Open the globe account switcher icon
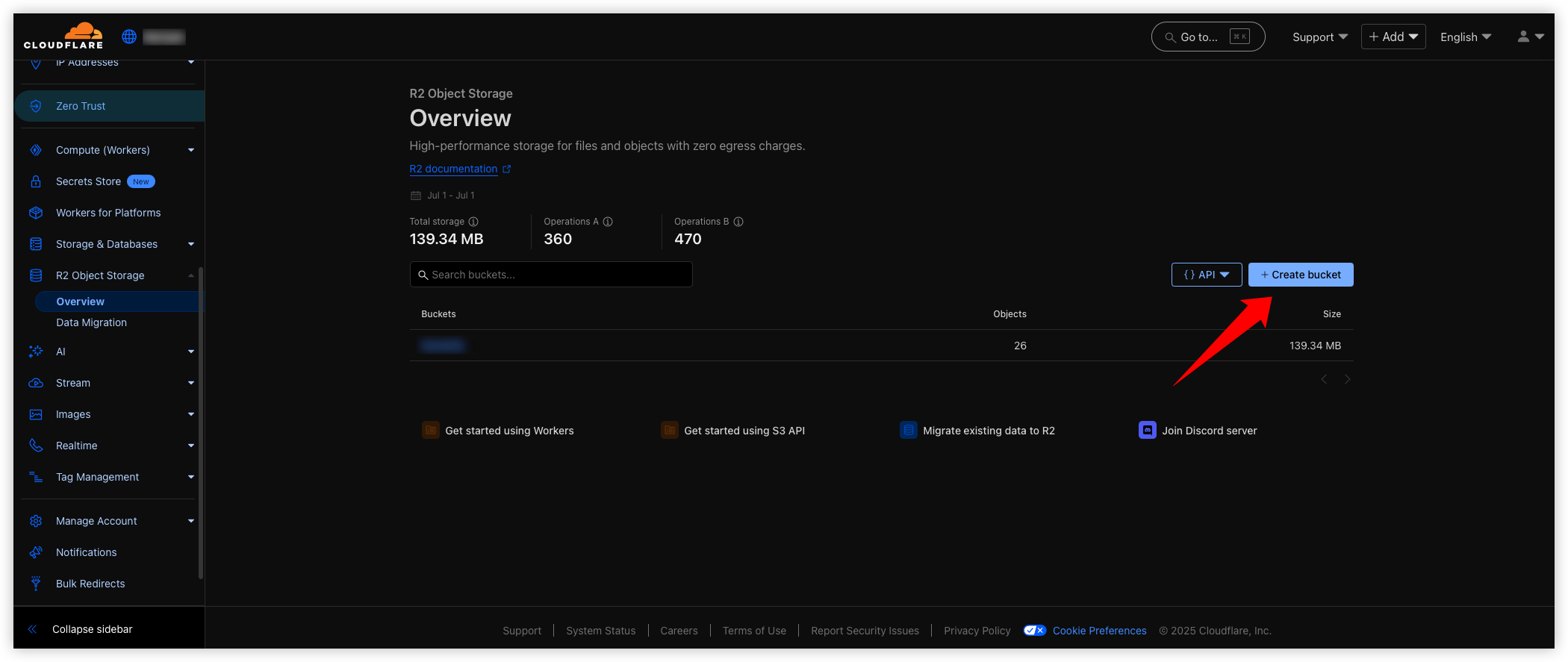The width and height of the screenshot is (1568, 662). (x=129, y=37)
